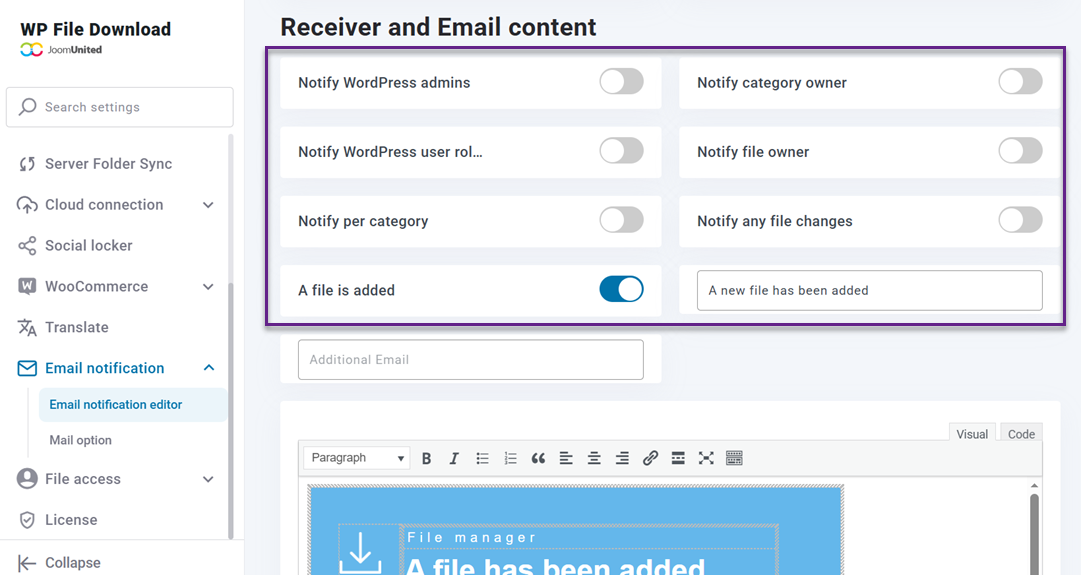
Task: Click the Email notification envelope icon
Action: click(x=27, y=368)
